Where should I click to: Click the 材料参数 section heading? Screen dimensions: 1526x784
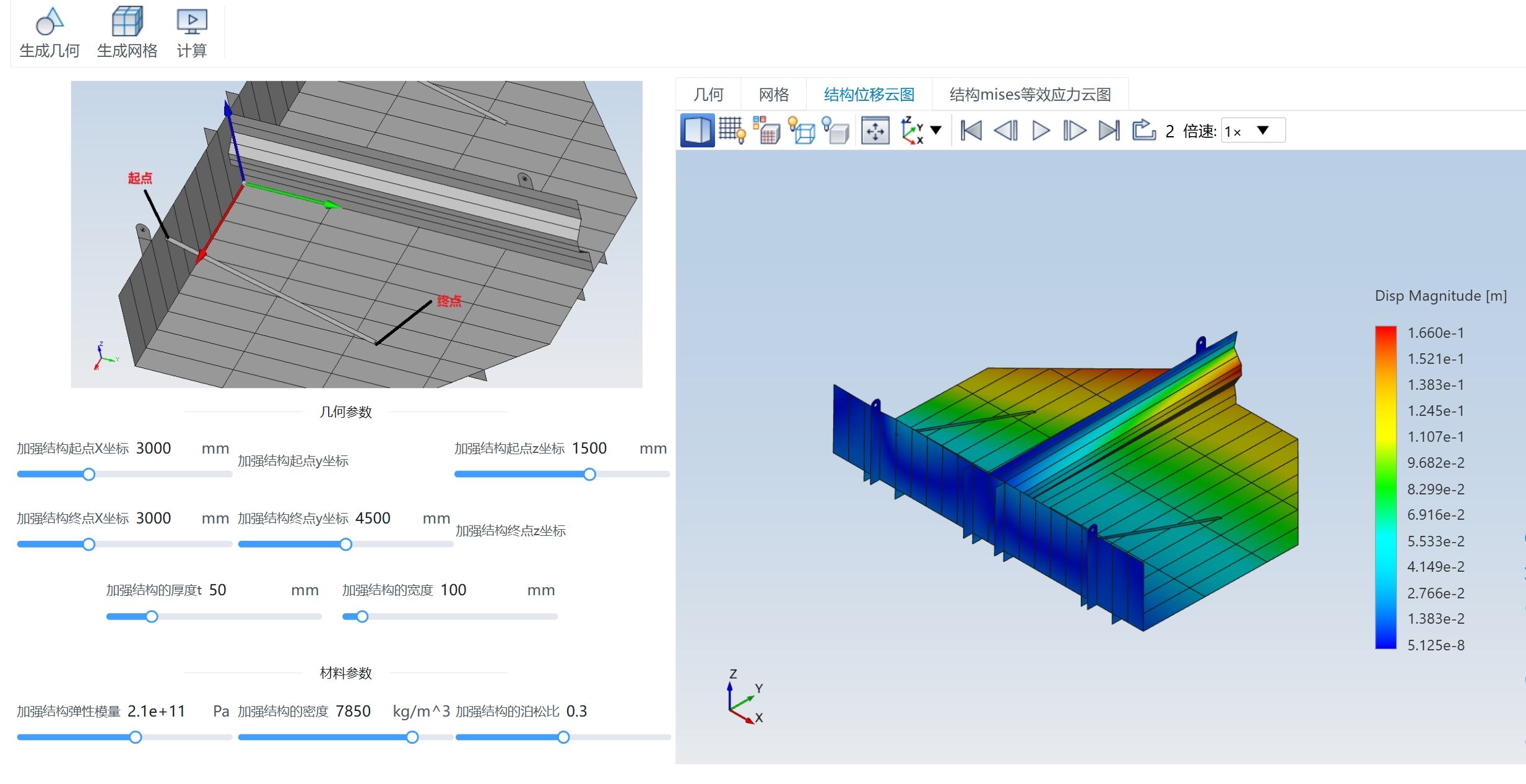(345, 673)
